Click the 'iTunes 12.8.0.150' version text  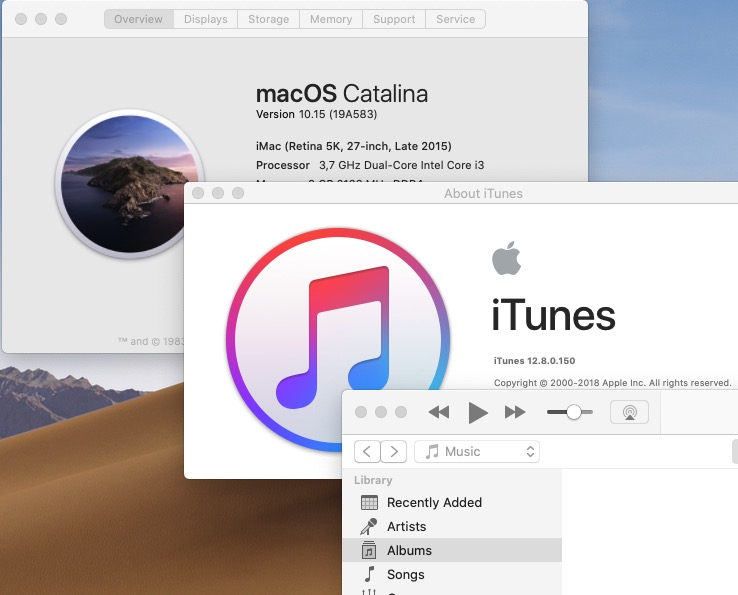click(534, 361)
